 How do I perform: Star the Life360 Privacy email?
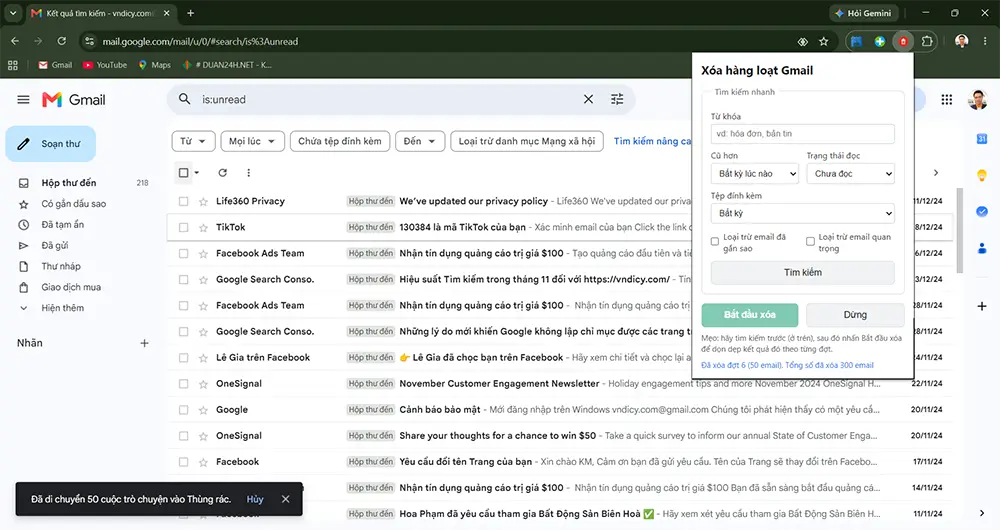pos(203,202)
